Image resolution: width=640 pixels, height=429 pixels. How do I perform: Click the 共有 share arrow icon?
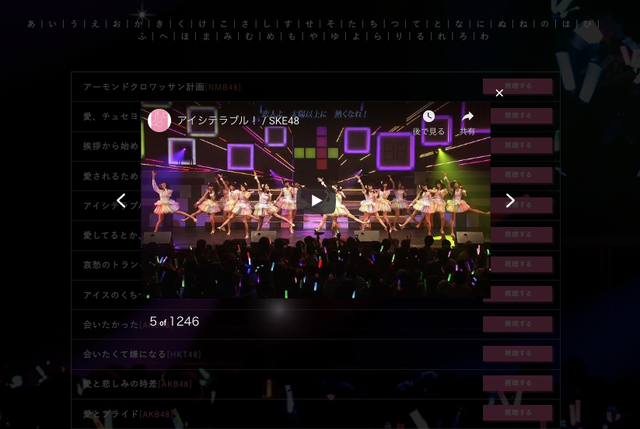(467, 117)
